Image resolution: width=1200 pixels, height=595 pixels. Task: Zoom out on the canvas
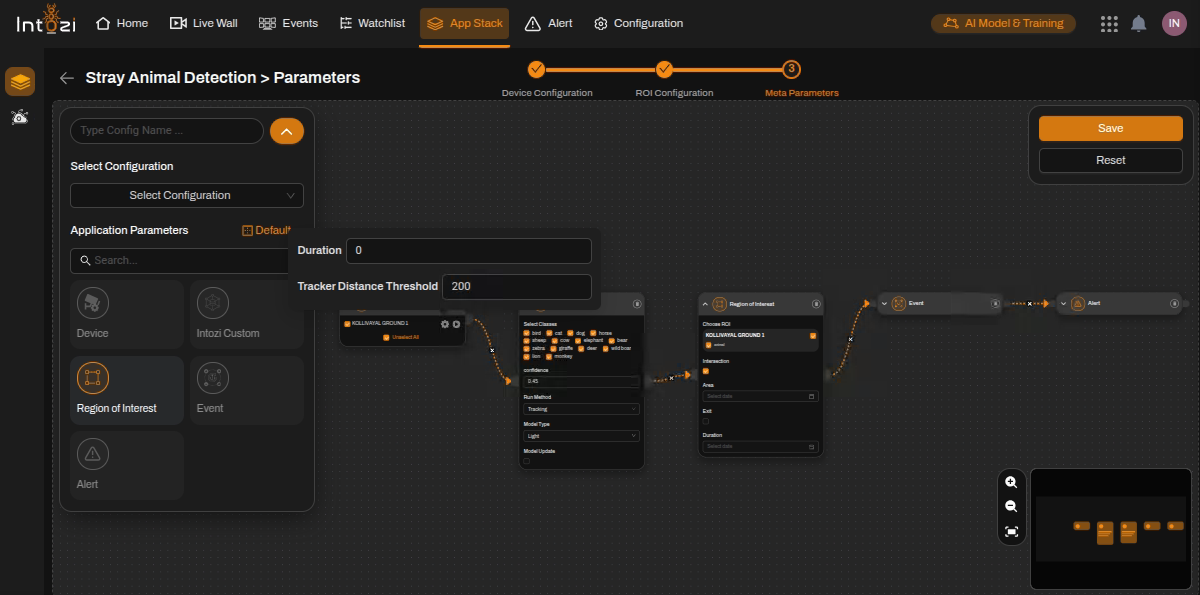tap(1011, 507)
